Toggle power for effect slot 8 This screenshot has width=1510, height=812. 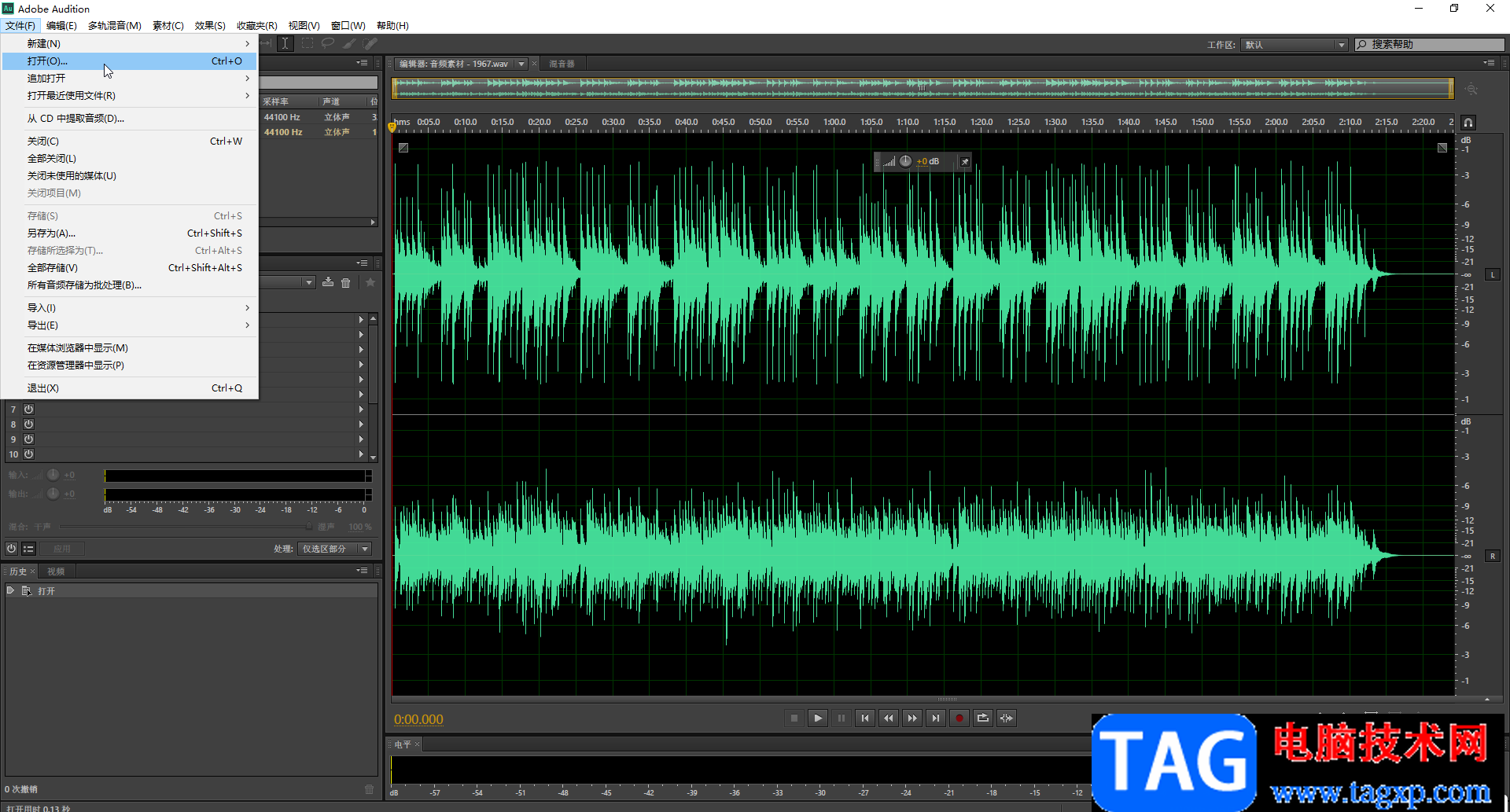(x=28, y=424)
